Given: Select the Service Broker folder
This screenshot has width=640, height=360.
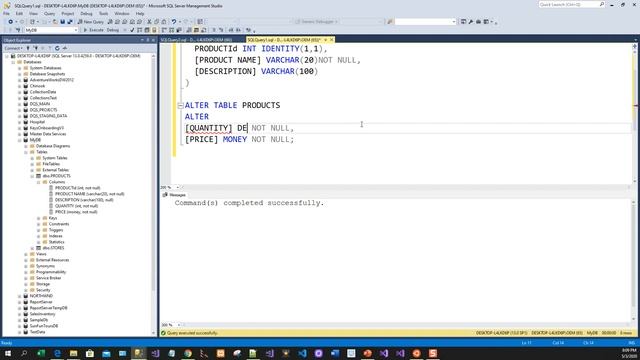Looking at the screenshot, I should (49, 278).
